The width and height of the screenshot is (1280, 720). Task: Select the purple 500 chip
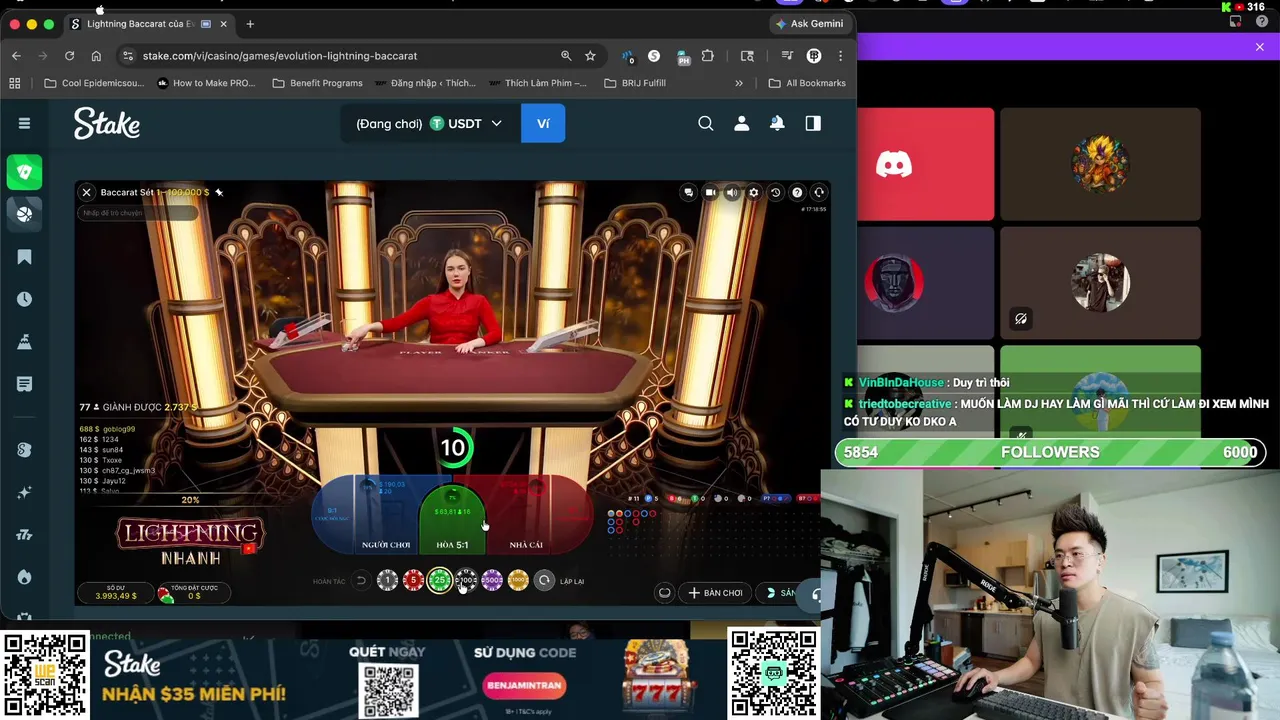(492, 580)
